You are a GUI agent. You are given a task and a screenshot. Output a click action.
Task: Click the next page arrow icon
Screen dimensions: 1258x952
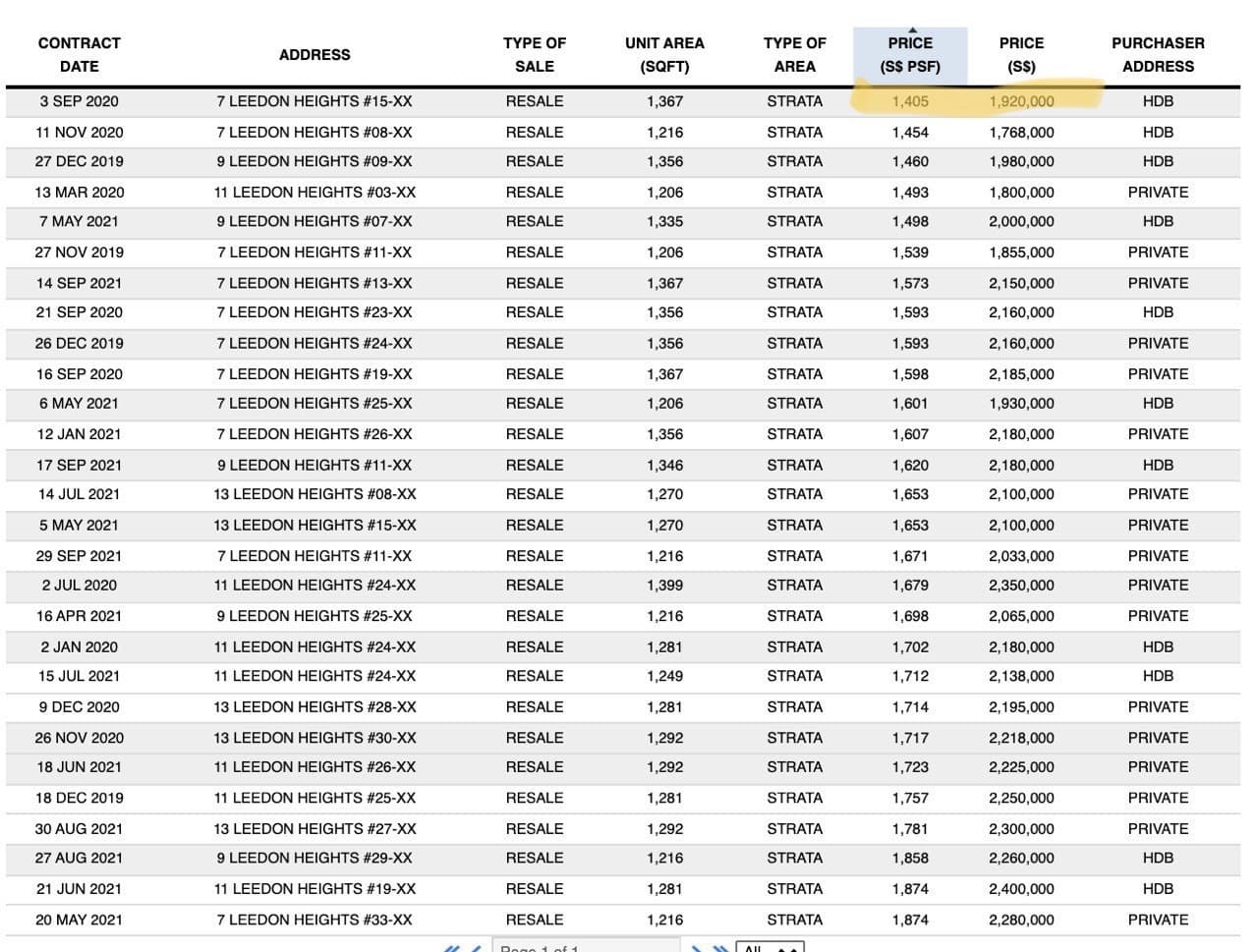coord(697,948)
